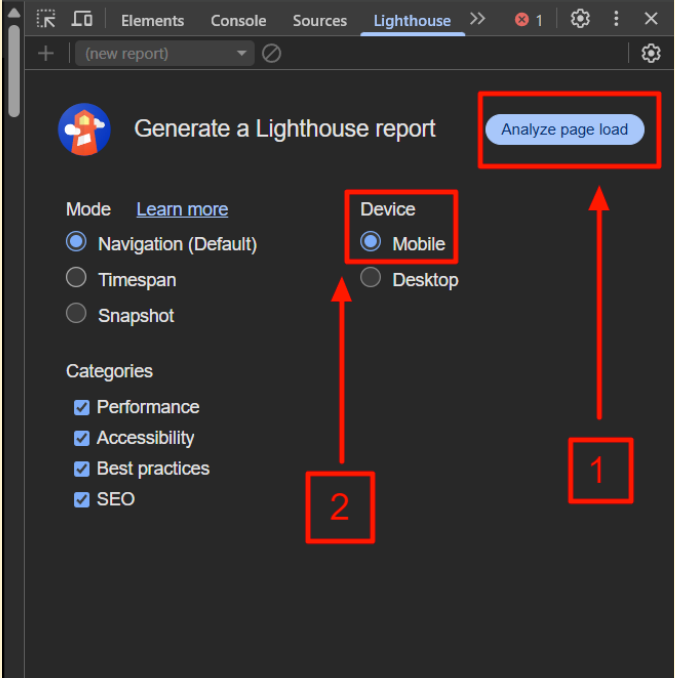Image resolution: width=675 pixels, height=678 pixels.
Task: Uncheck the Accessibility category
Action: (x=81, y=438)
